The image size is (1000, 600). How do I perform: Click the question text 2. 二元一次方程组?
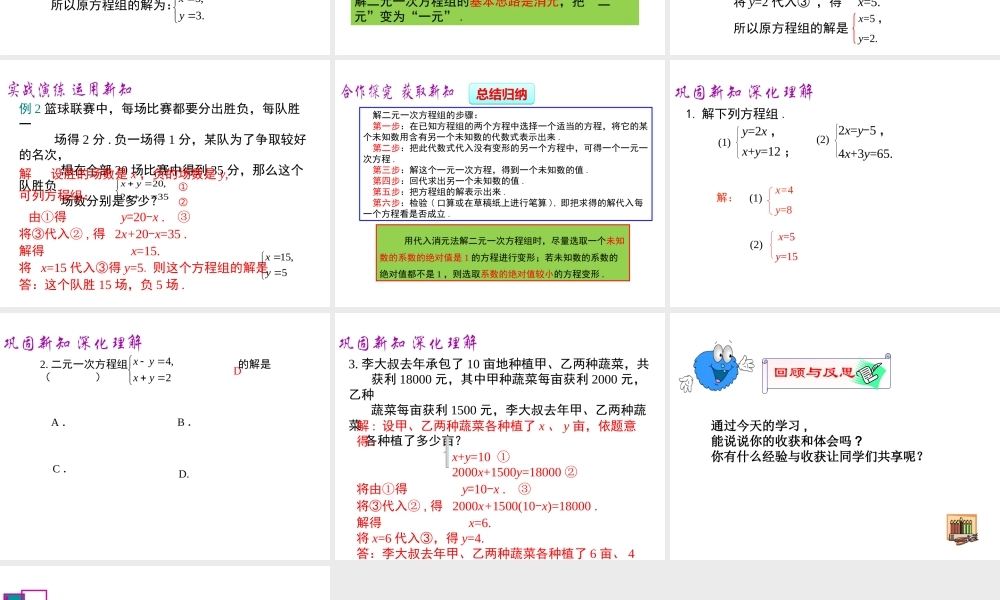84,364
